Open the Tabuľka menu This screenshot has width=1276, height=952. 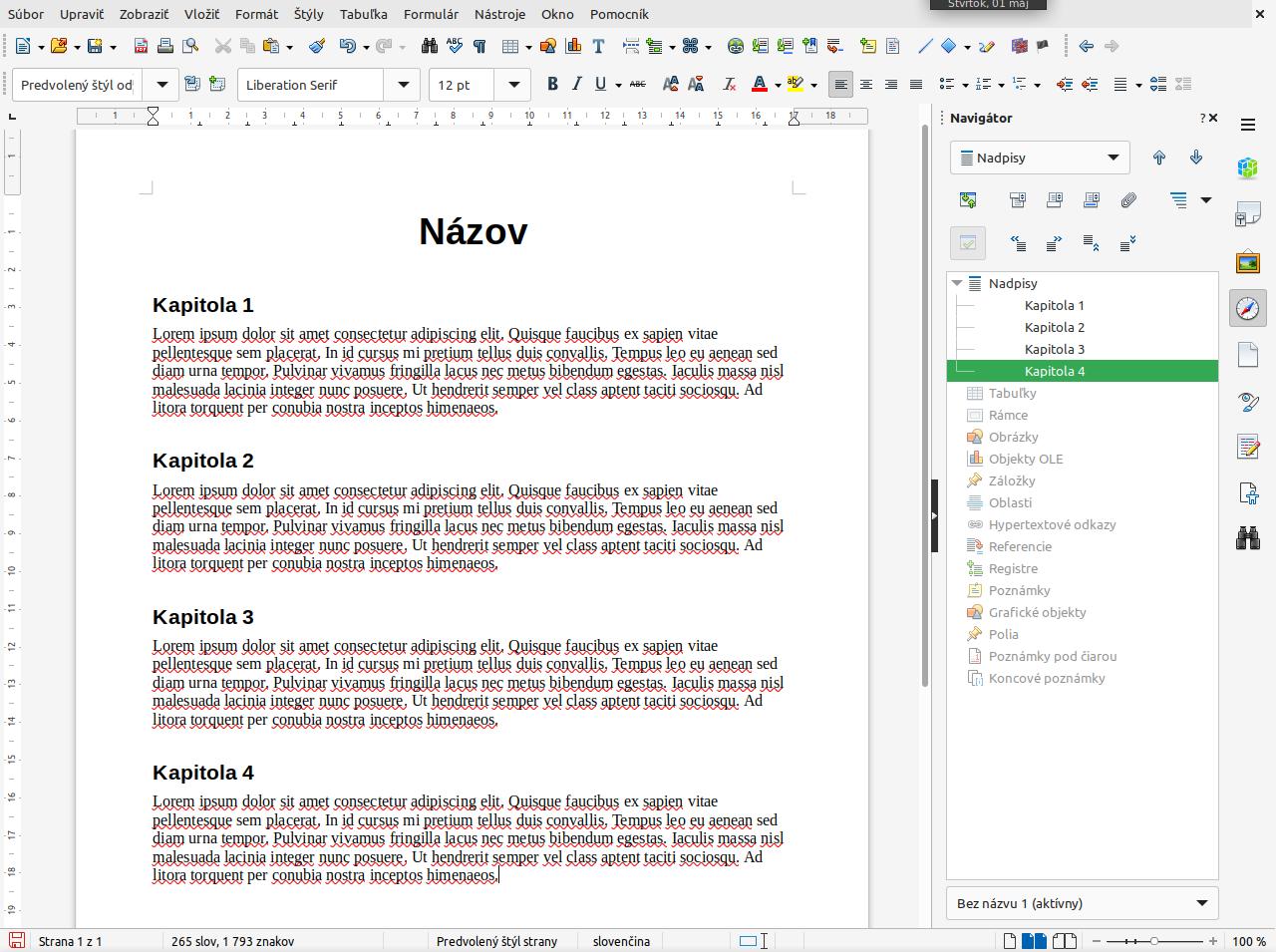tap(364, 14)
